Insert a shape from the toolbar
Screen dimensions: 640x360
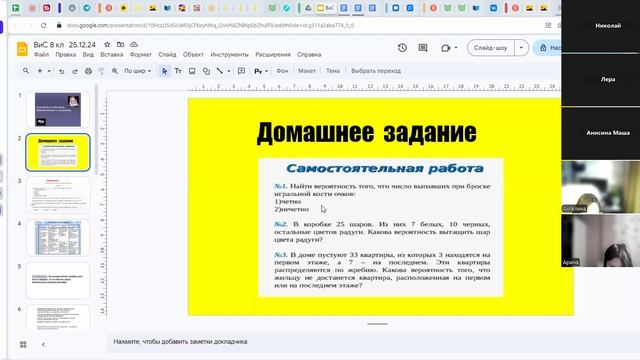[206, 71]
